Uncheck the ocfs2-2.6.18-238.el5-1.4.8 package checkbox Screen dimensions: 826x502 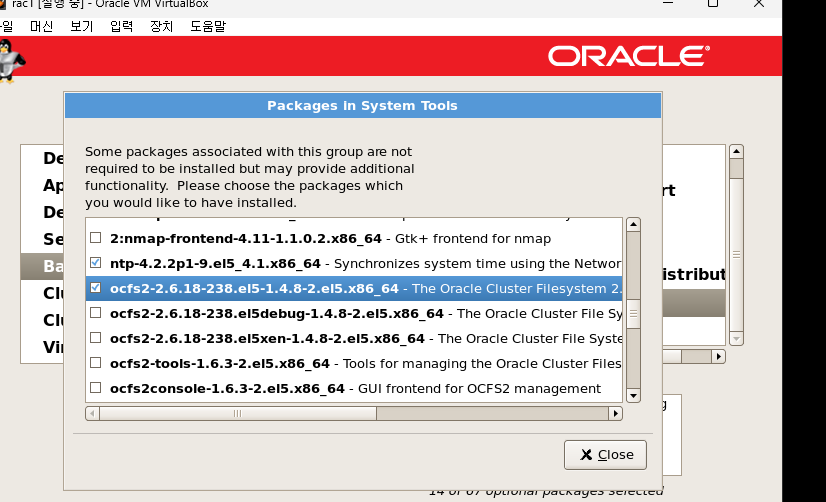95,288
